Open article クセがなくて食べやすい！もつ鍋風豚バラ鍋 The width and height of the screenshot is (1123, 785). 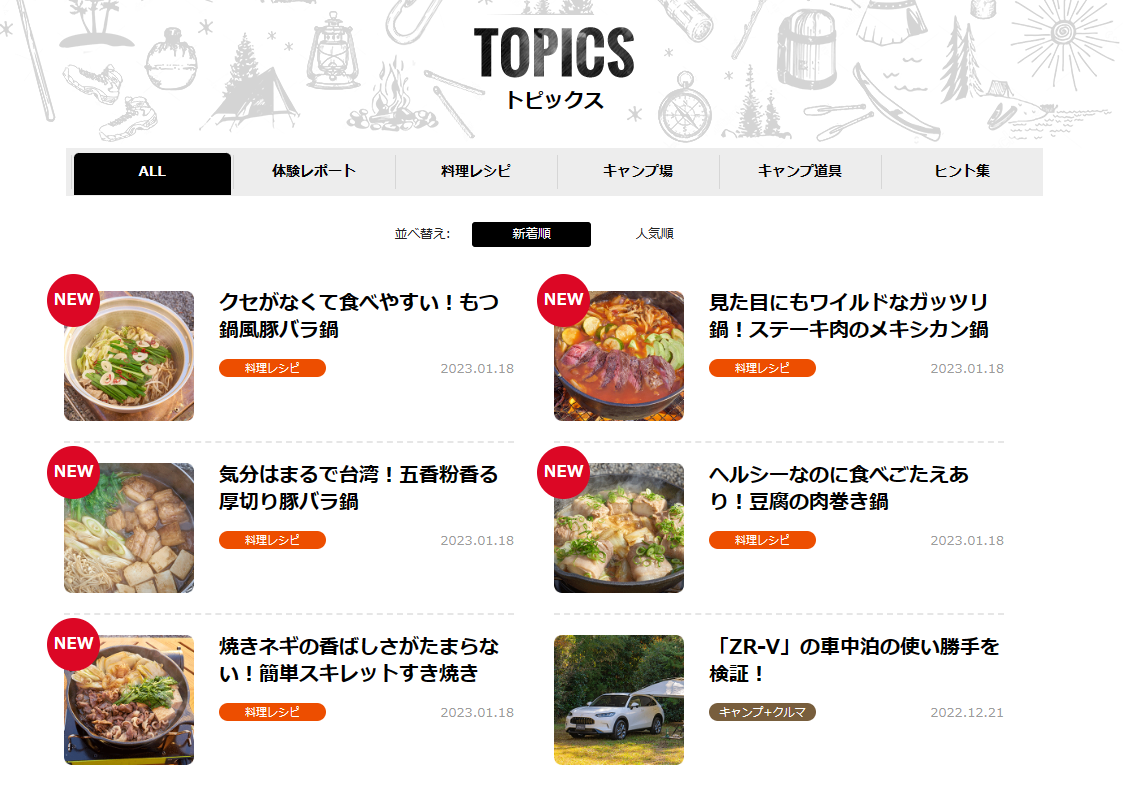click(x=359, y=316)
